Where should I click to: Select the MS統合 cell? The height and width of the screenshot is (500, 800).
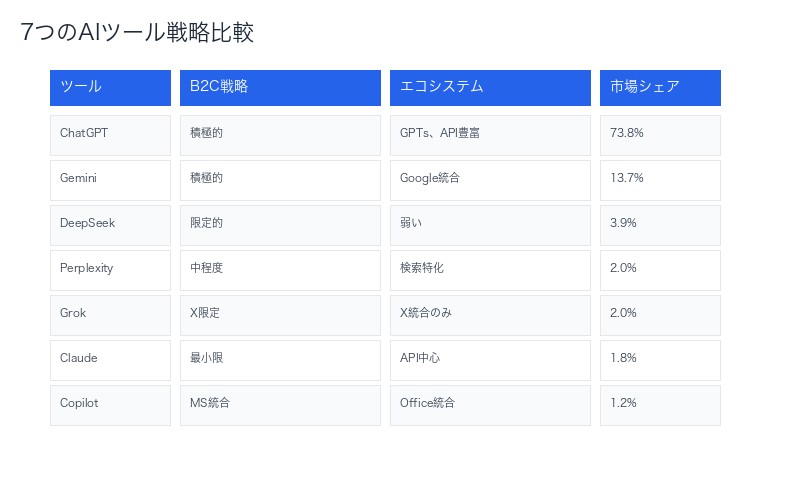coord(280,403)
